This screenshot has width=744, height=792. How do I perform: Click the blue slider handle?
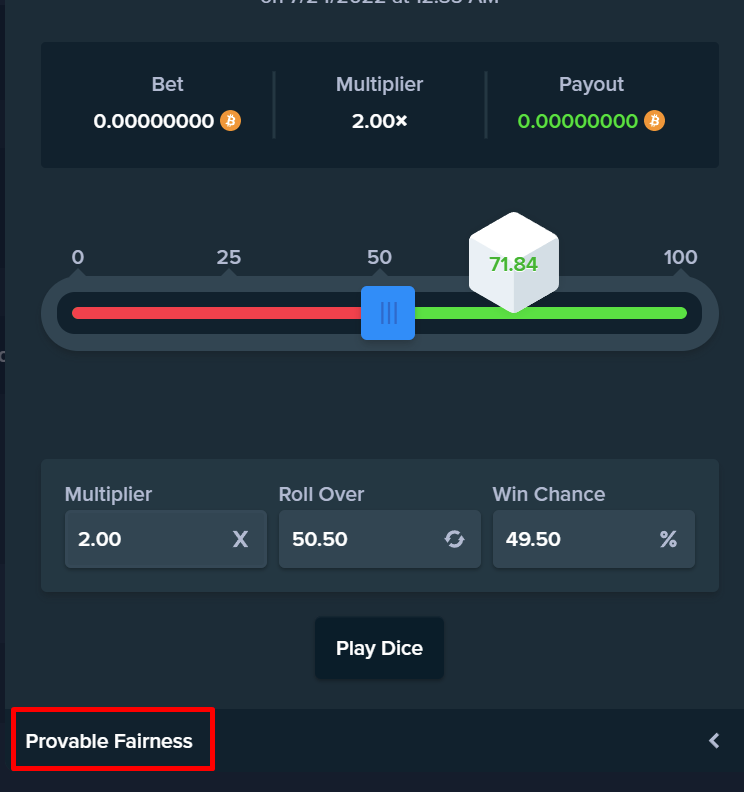pyautogui.click(x=388, y=313)
